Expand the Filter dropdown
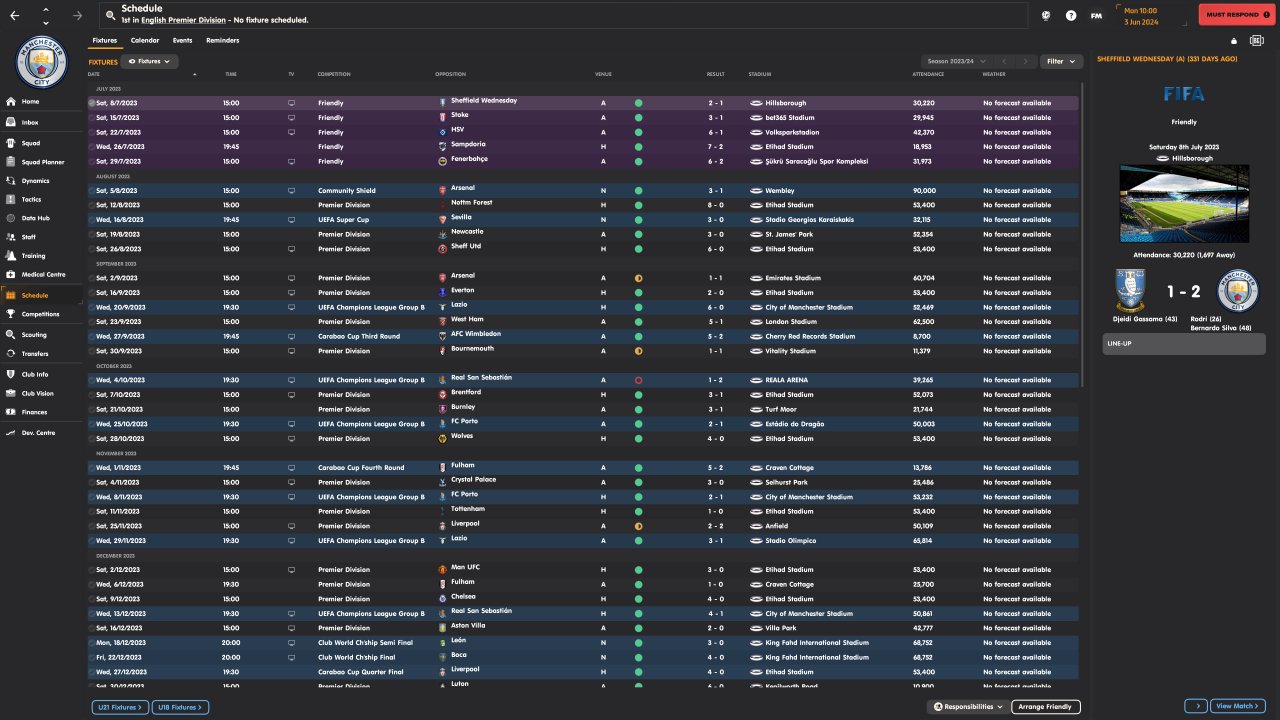The height and width of the screenshot is (720, 1280). [x=1061, y=61]
